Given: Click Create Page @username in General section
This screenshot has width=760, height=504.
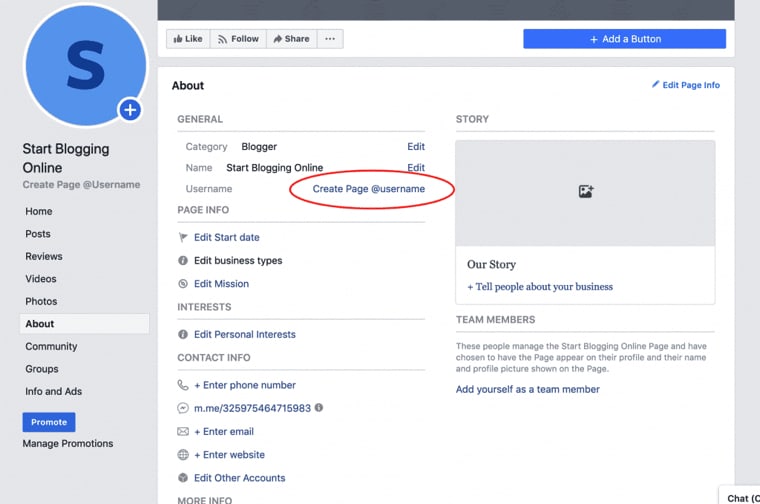Looking at the screenshot, I should tap(368, 189).
